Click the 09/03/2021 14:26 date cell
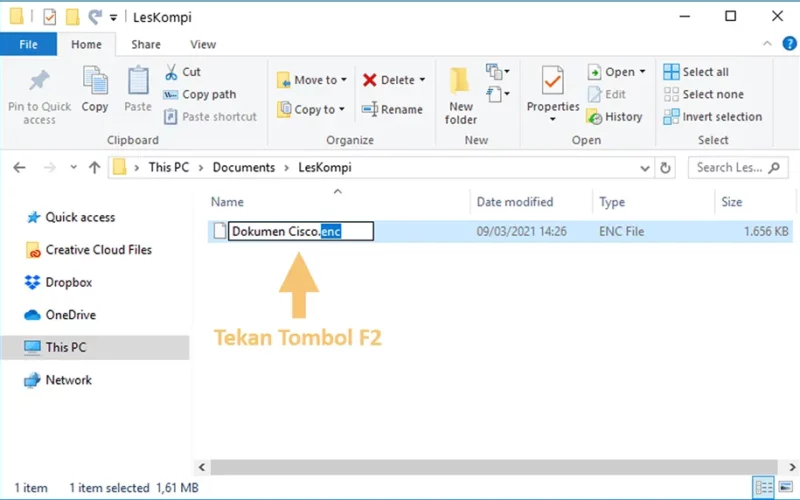The height and width of the screenshot is (500, 800). 521,232
